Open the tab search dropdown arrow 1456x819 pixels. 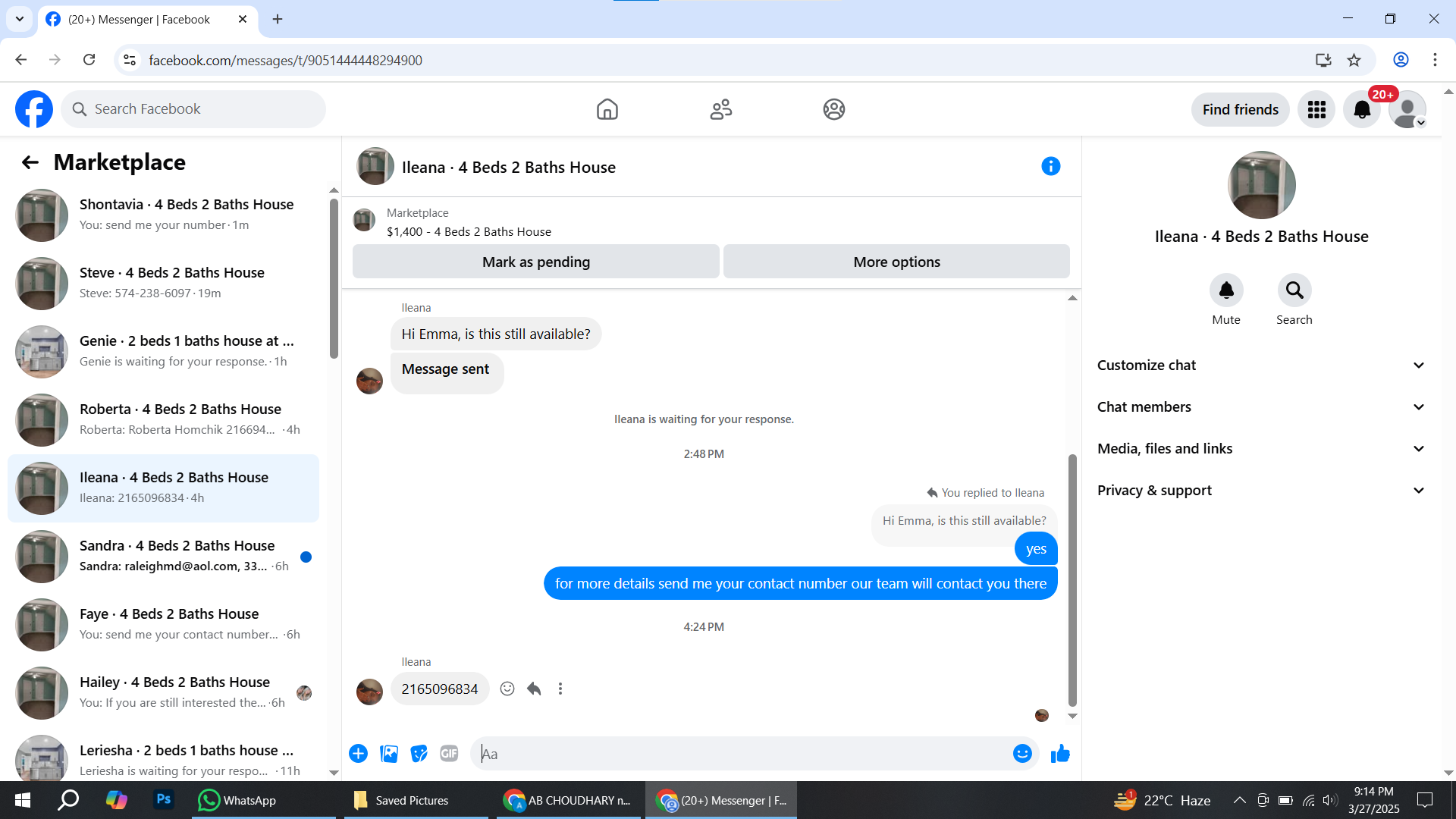20,19
